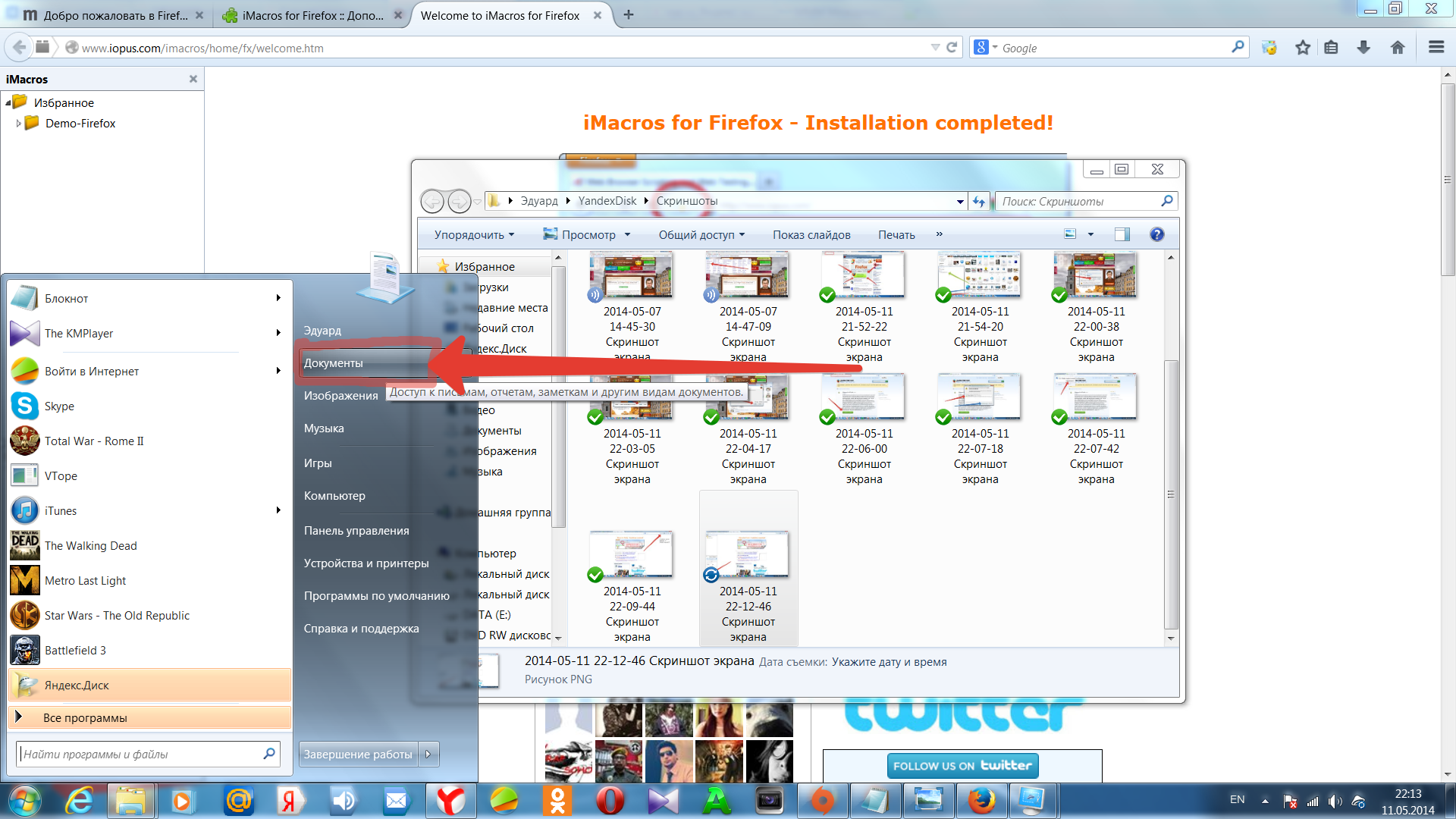This screenshot has height=819, width=1456.
Task: Click Печать in Explorer toolbar
Action: (896, 234)
